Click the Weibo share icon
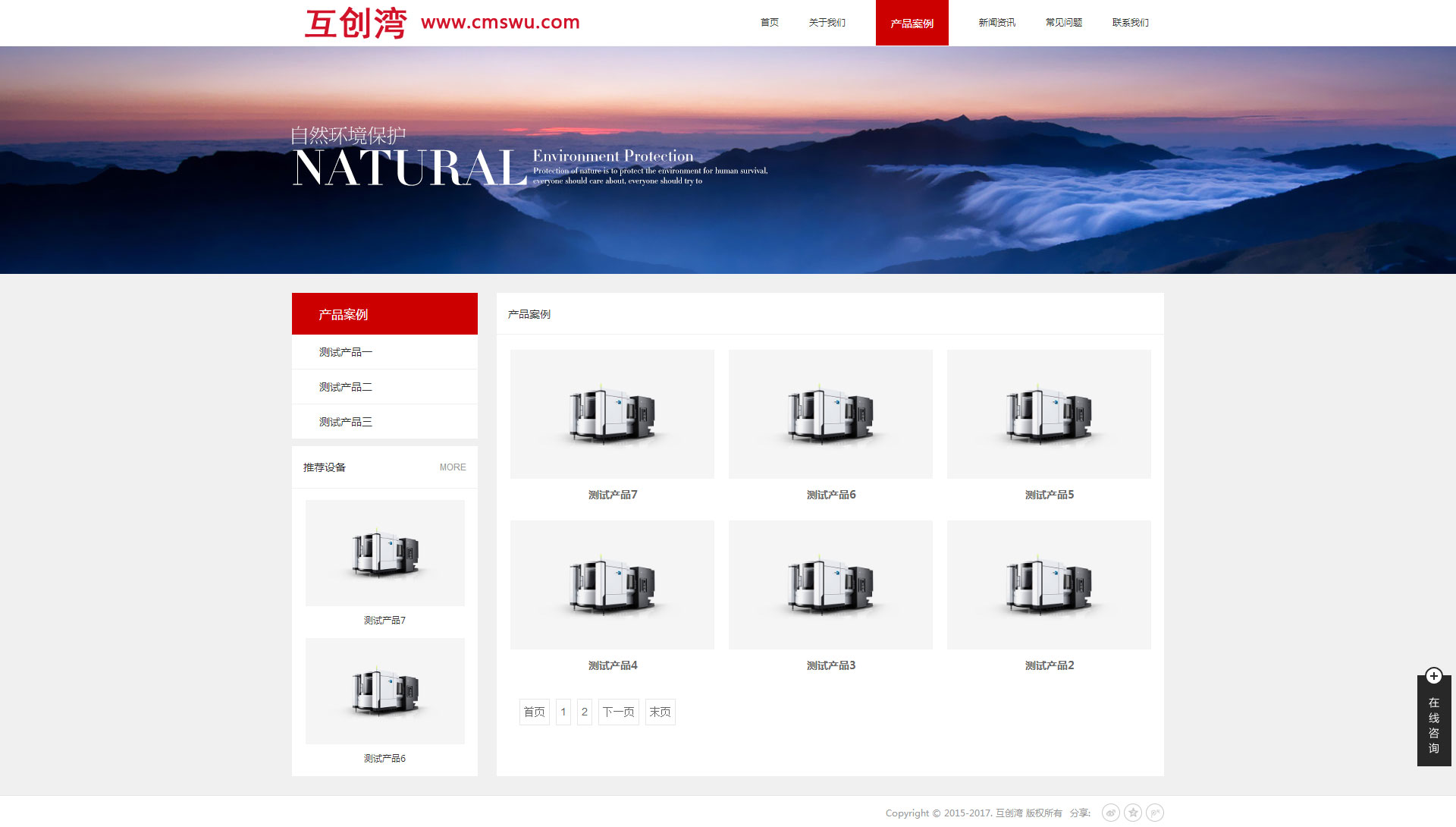1456x827 pixels. point(1110,813)
